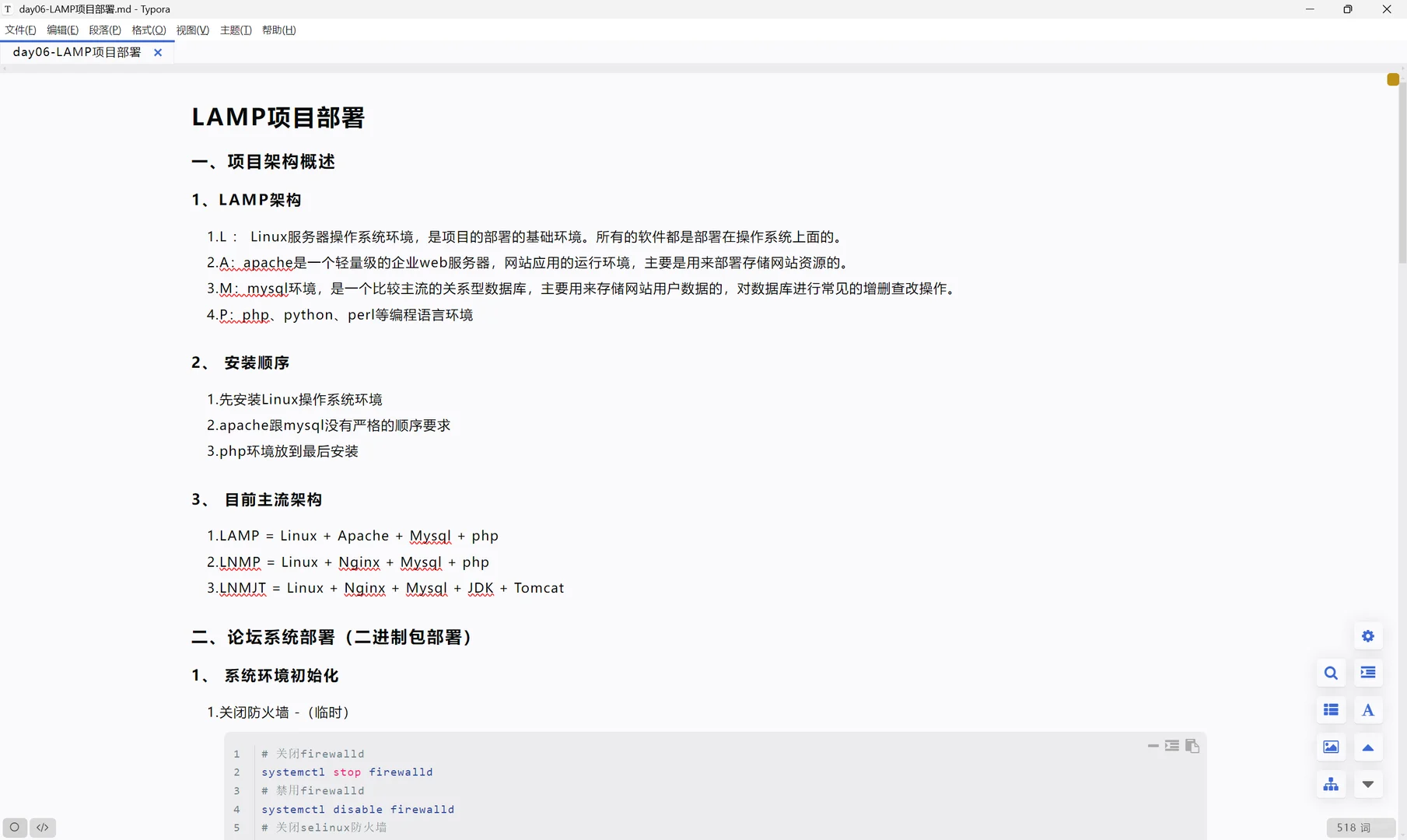The width and height of the screenshot is (1407, 840).
Task: Click the blue hierarchy diagram icon
Action: [x=1331, y=784]
